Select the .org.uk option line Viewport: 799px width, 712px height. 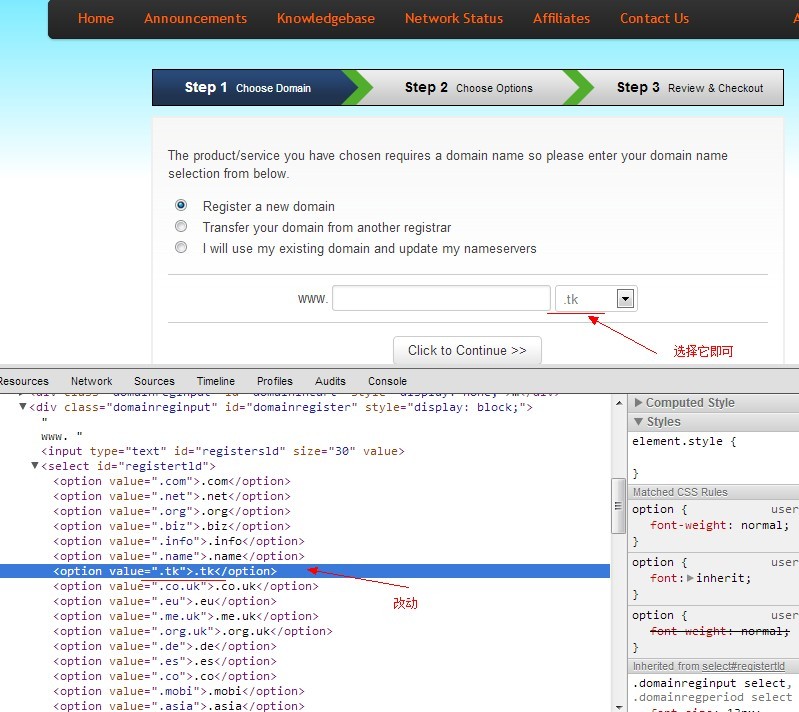(x=193, y=631)
